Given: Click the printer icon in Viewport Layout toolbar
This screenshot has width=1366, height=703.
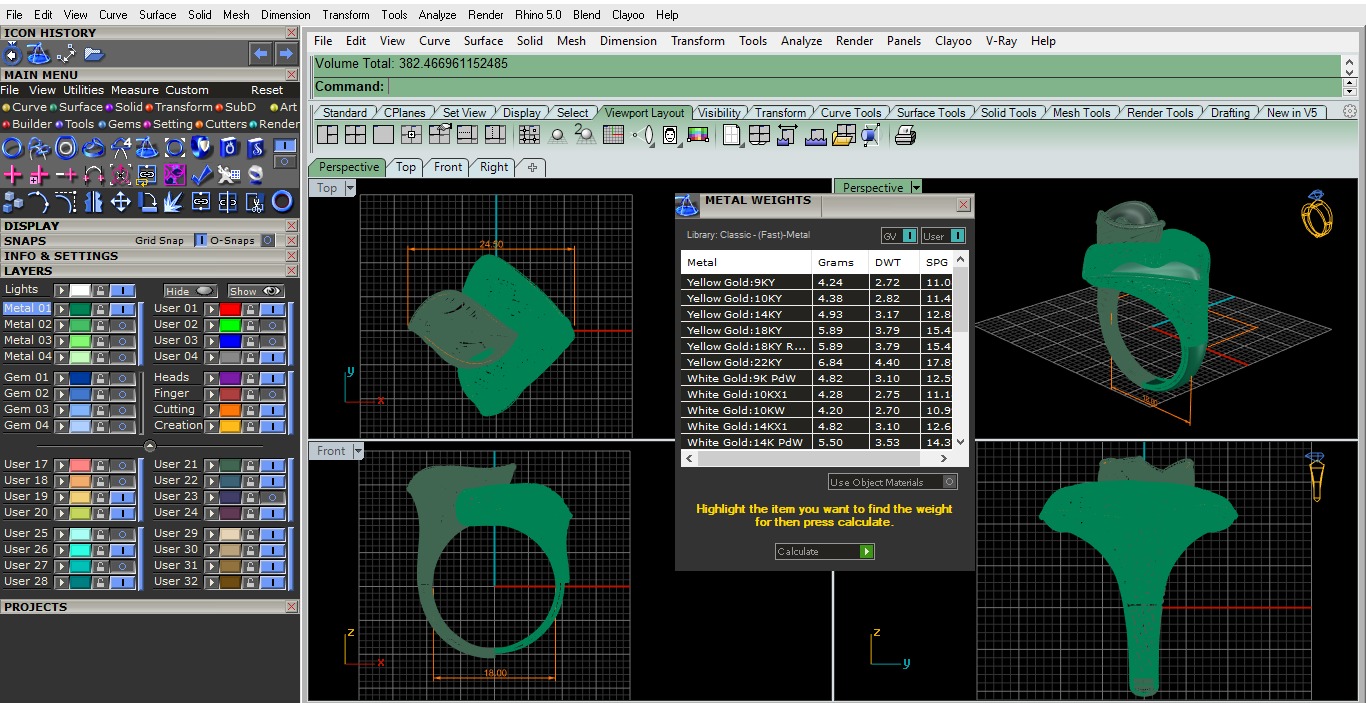Looking at the screenshot, I should (x=905, y=135).
